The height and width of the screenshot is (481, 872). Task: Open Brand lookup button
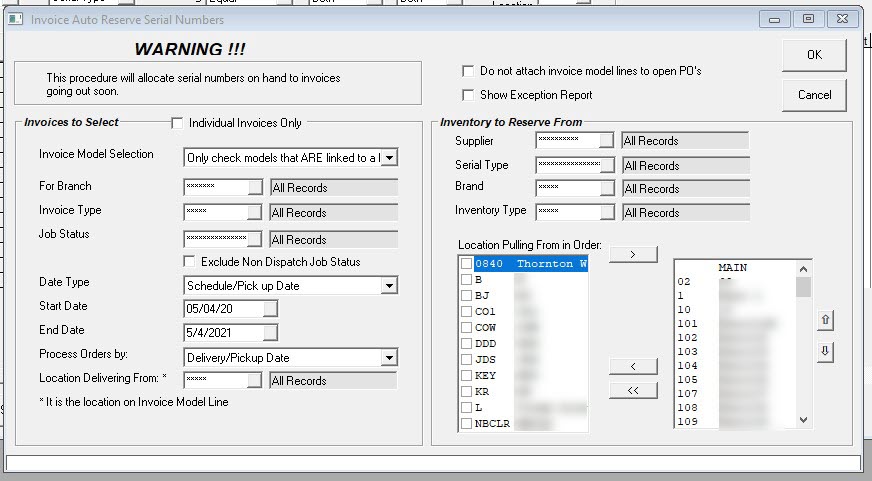click(607, 189)
